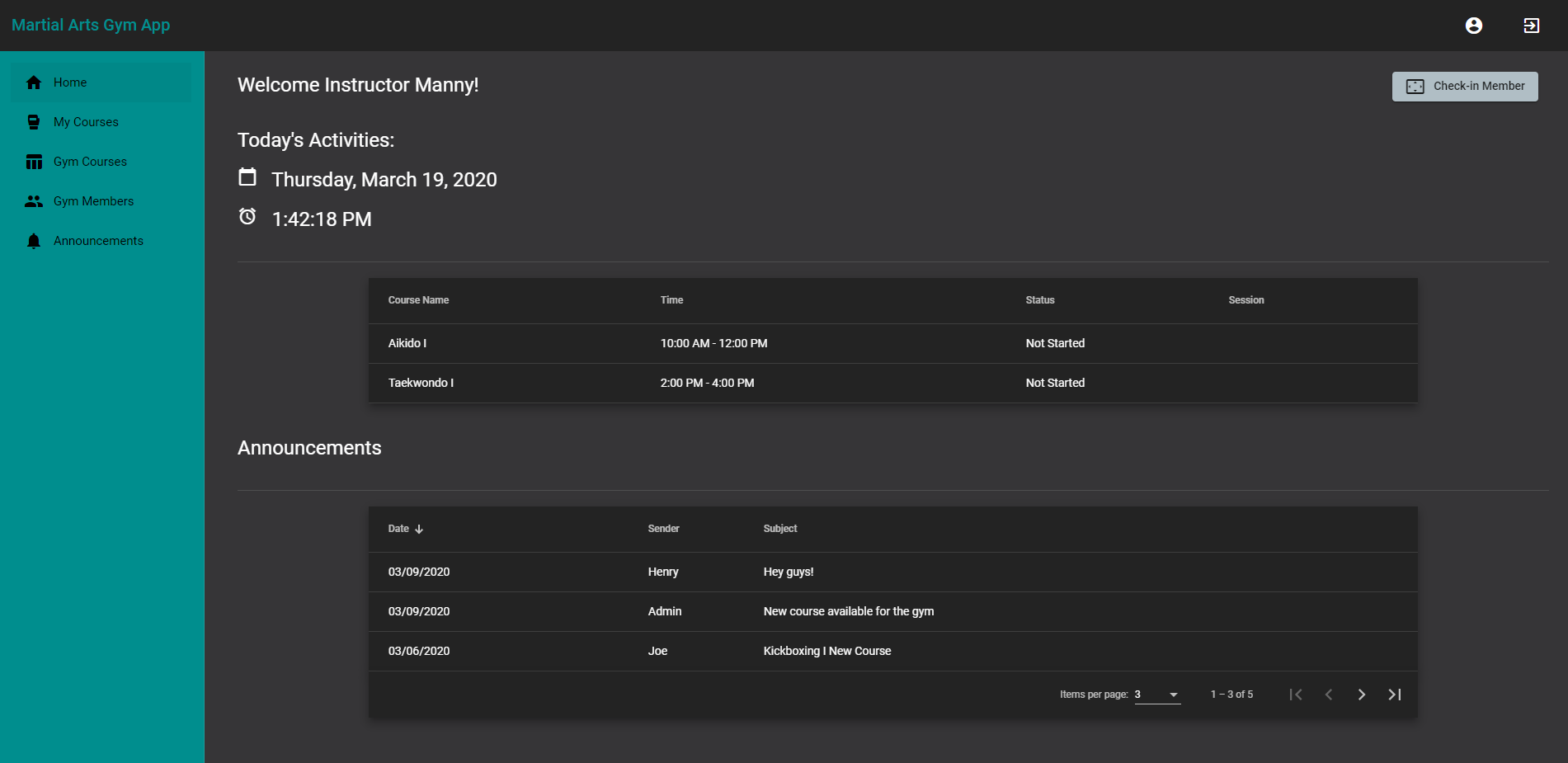Image resolution: width=1568 pixels, height=763 pixels.
Task: Go to next announcements page
Action: pos(1361,695)
